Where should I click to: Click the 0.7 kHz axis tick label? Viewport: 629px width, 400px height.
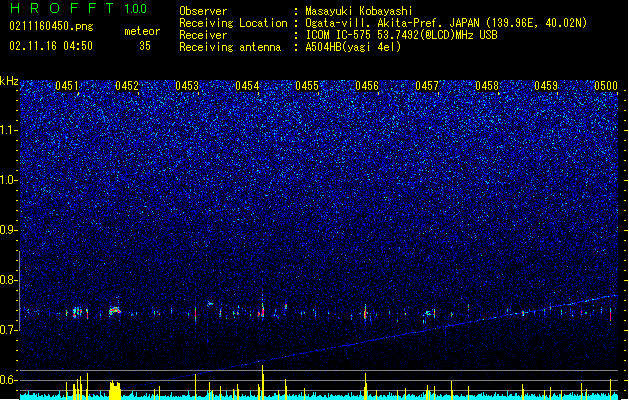click(9, 330)
